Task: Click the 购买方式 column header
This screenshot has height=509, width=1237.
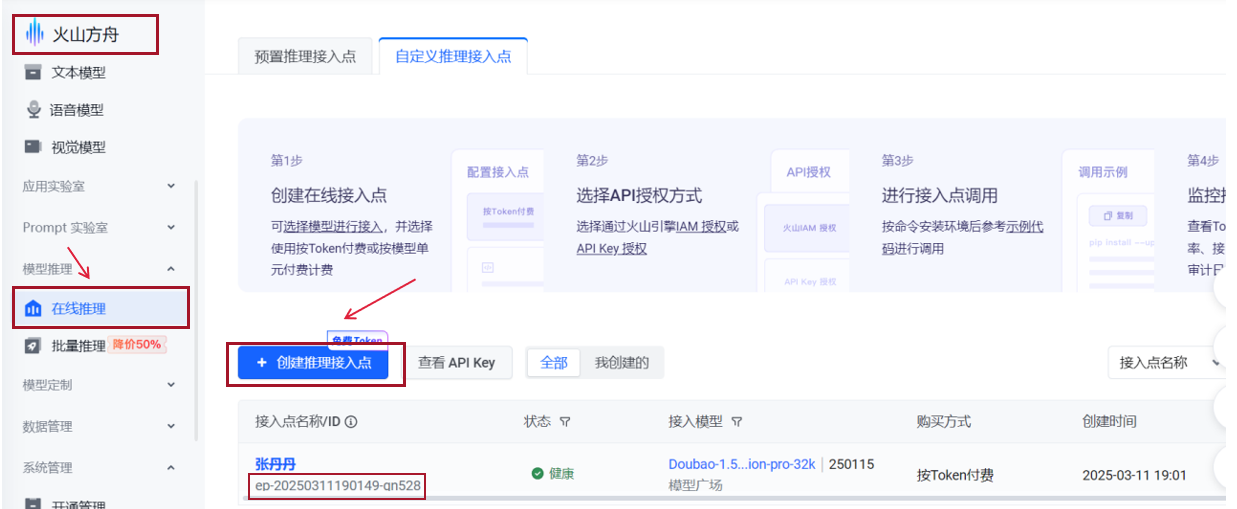Action: (943, 422)
